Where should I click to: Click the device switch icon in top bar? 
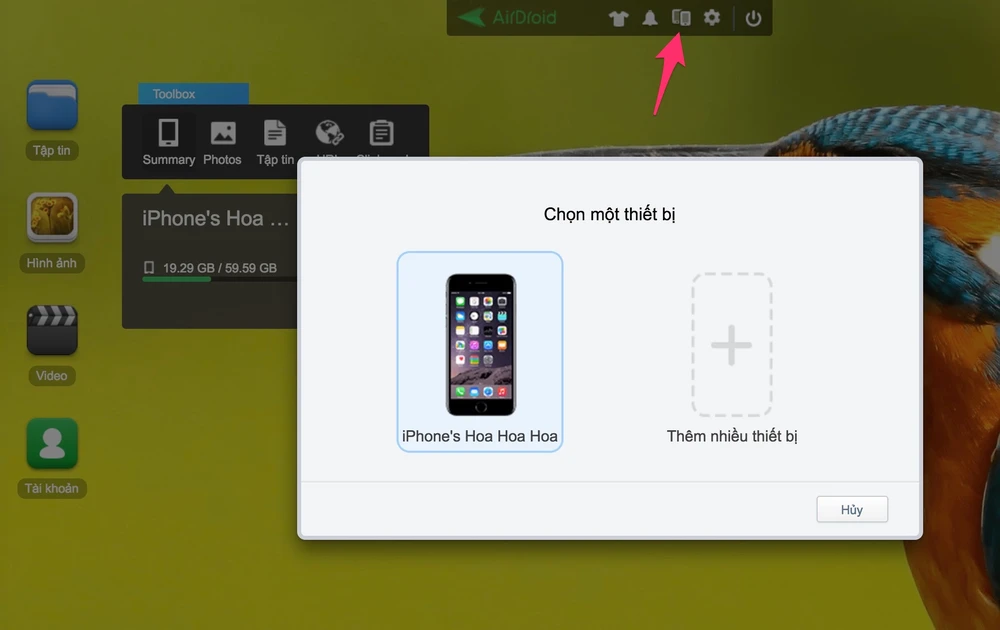[x=681, y=18]
